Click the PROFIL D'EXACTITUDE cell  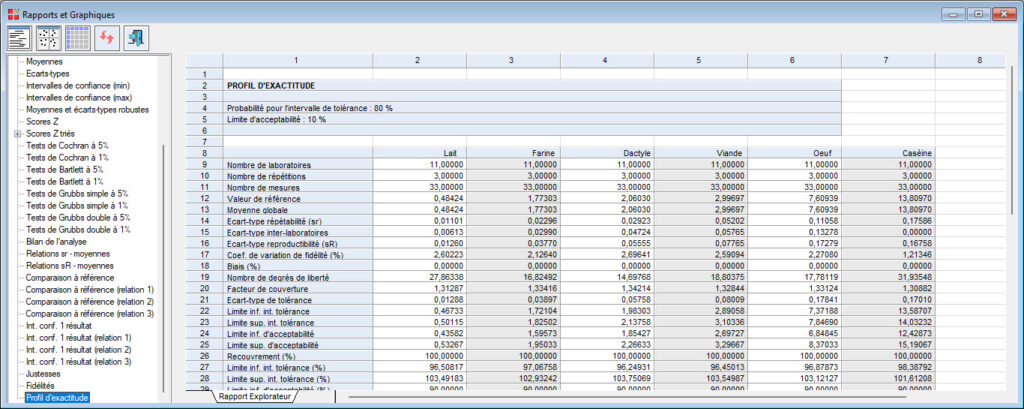[x=532, y=86]
